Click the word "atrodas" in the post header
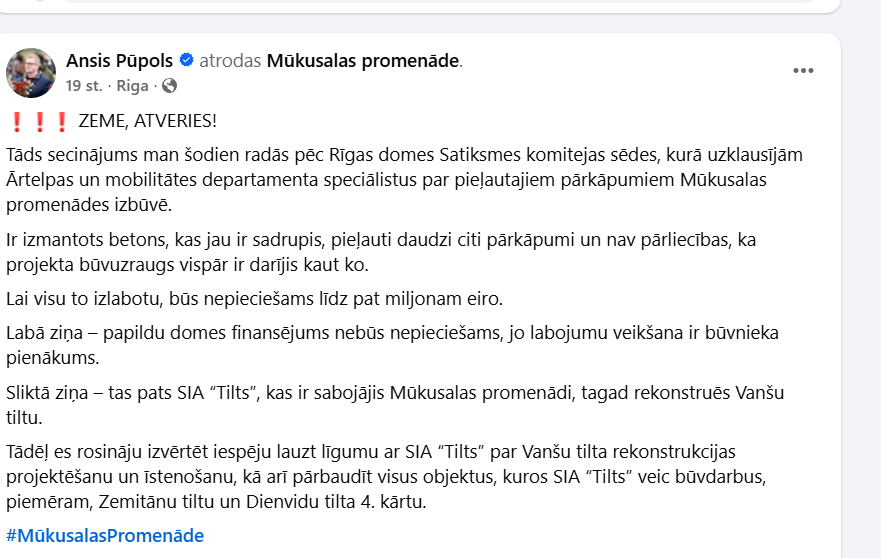Screen dimensions: 881x558 230,61
